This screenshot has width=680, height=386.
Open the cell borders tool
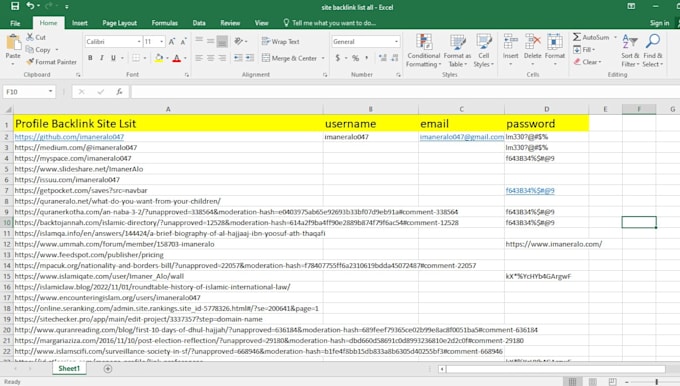point(136,58)
